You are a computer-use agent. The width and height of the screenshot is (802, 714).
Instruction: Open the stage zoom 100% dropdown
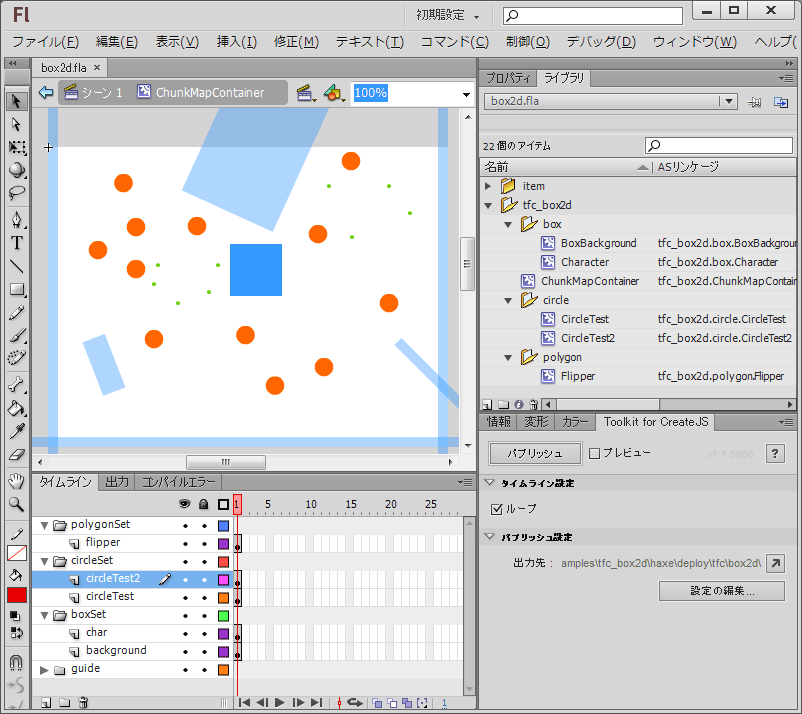[466, 93]
